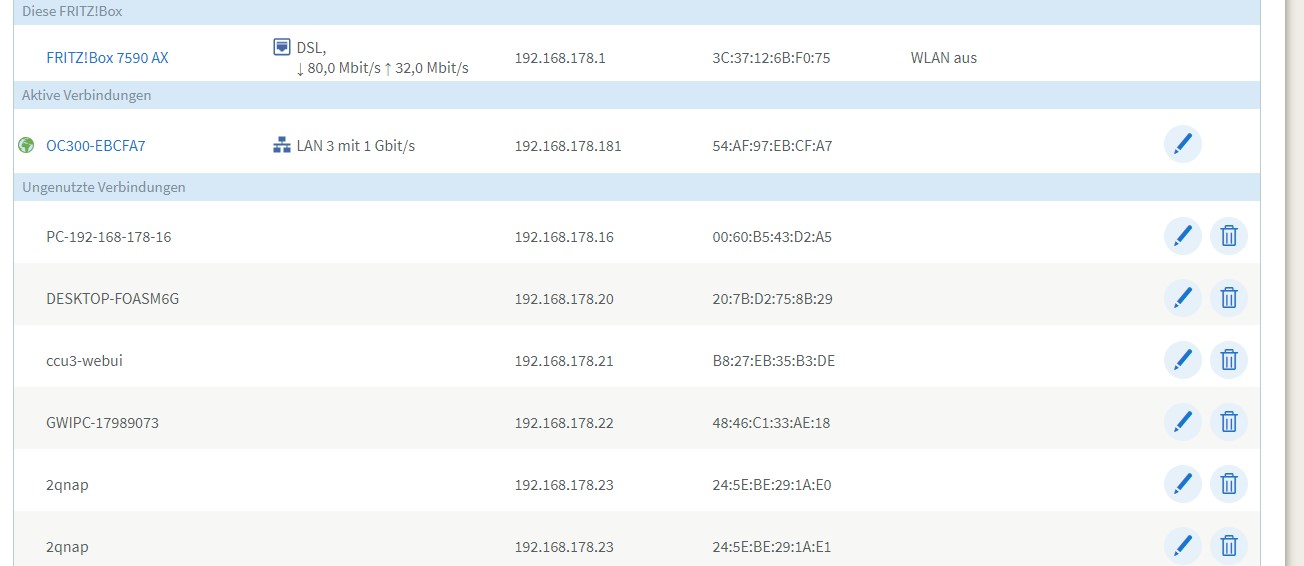Click the Ungenutzte Verbindungen section header
The height and width of the screenshot is (566, 1304).
click(636, 187)
